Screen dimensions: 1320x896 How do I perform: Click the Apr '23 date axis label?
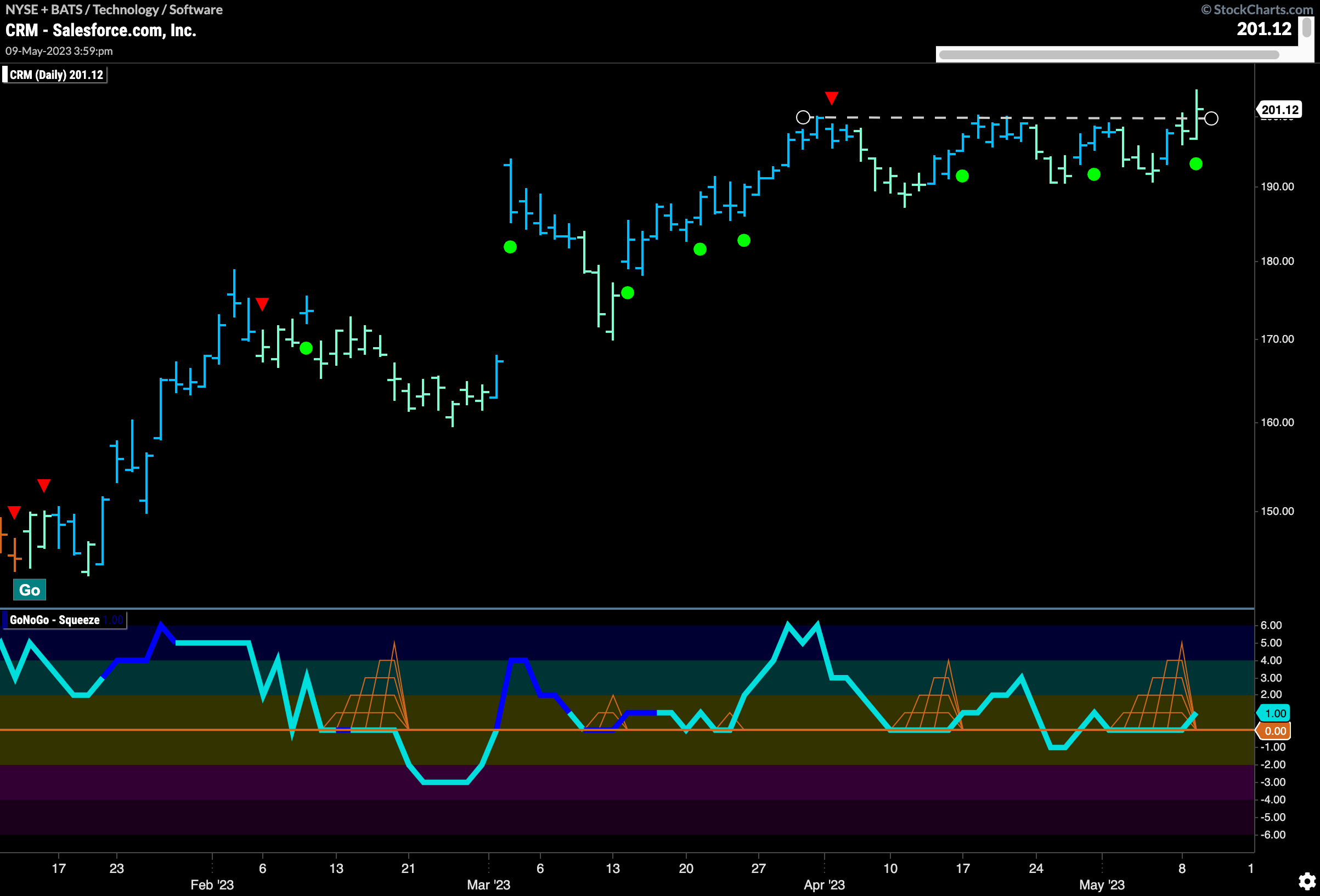pos(824,884)
